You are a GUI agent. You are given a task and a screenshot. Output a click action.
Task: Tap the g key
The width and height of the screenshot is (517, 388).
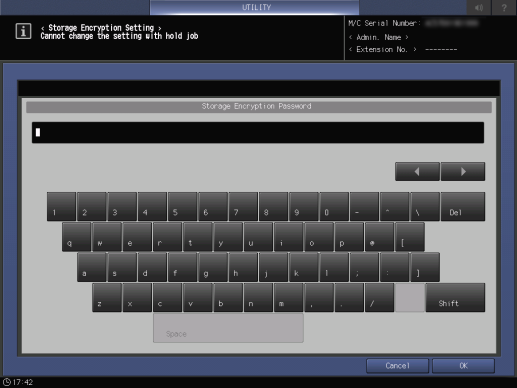pos(213,267)
